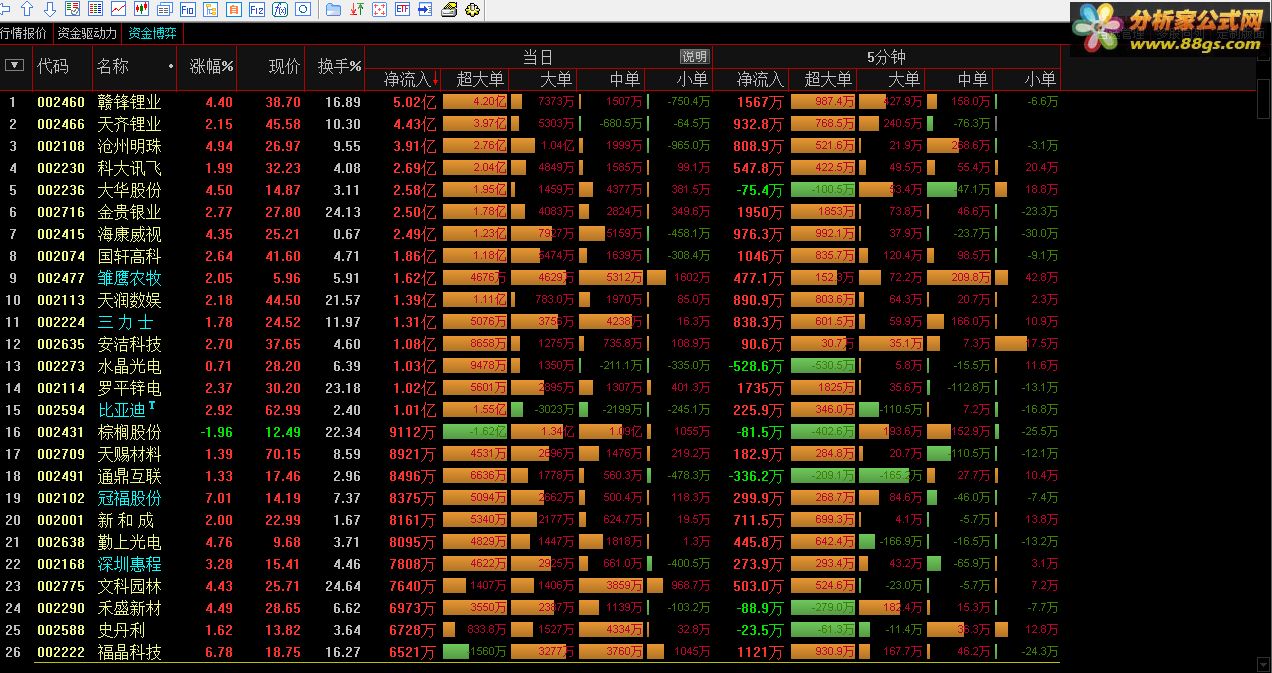
Task: Click the red dotted scatter icon
Action: [380, 9]
